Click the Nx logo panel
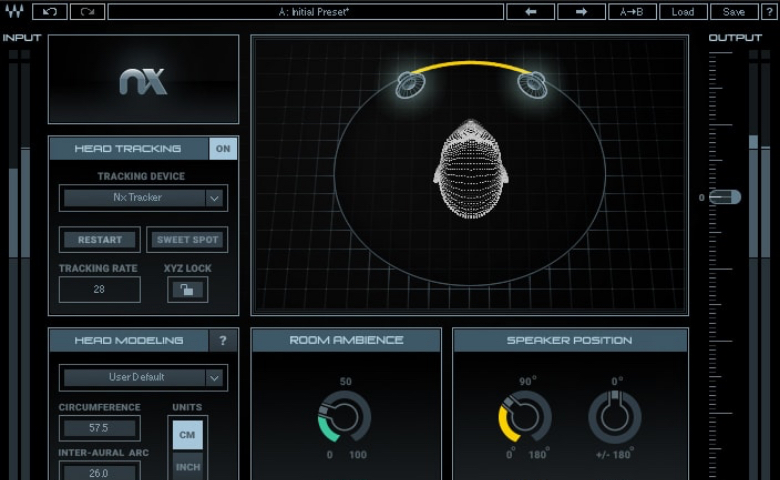Image resolution: width=780 pixels, height=480 pixels. (x=143, y=79)
